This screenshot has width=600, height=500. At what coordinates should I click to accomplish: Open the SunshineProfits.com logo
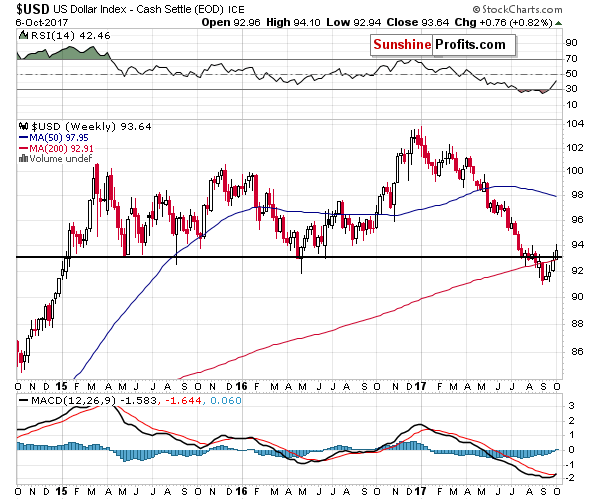[443, 45]
